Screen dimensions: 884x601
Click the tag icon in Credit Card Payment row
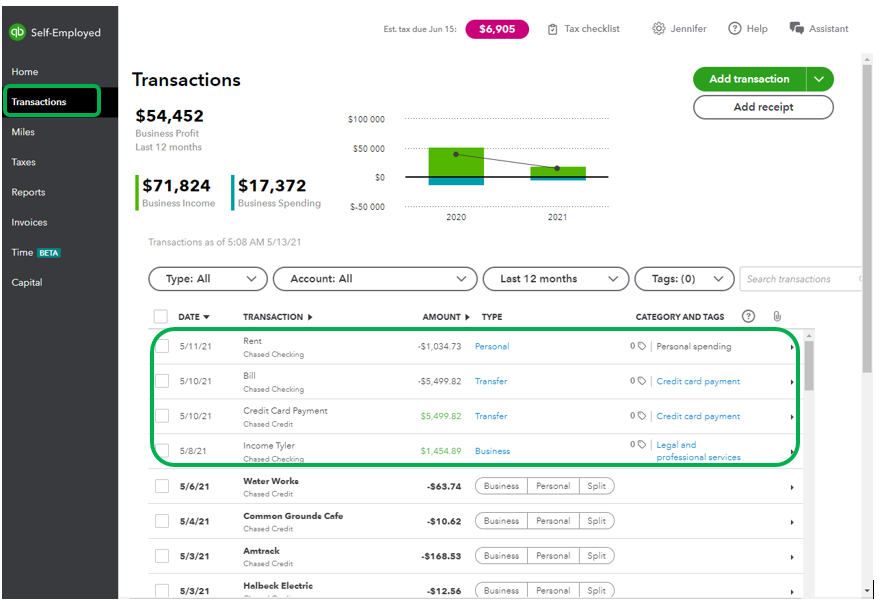click(641, 416)
